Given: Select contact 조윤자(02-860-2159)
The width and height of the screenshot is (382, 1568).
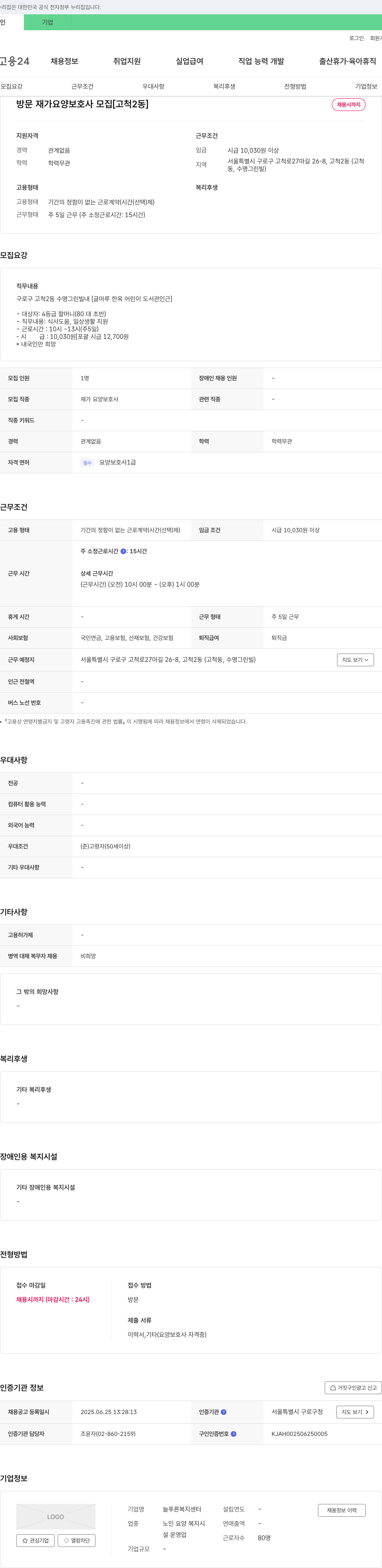Looking at the screenshot, I should click(108, 1434).
